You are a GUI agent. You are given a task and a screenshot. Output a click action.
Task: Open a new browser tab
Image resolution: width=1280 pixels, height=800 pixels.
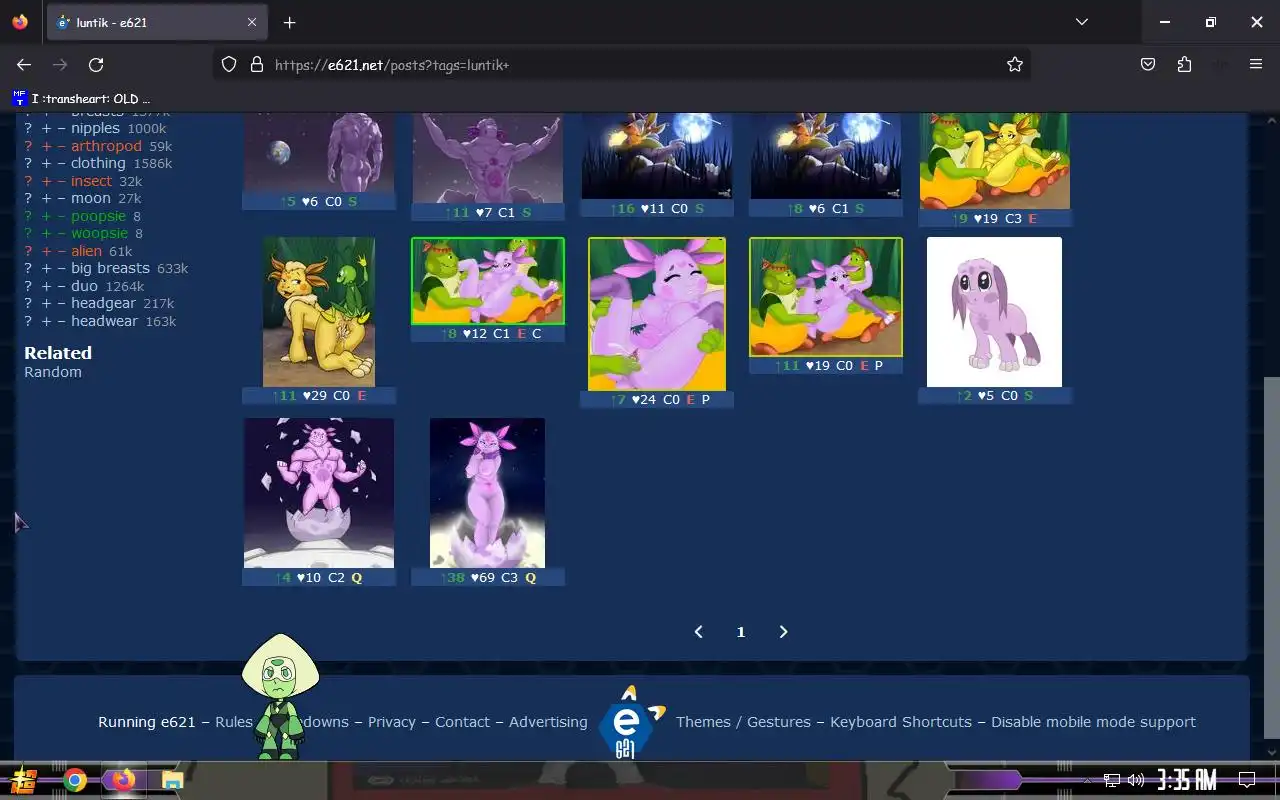tap(289, 22)
